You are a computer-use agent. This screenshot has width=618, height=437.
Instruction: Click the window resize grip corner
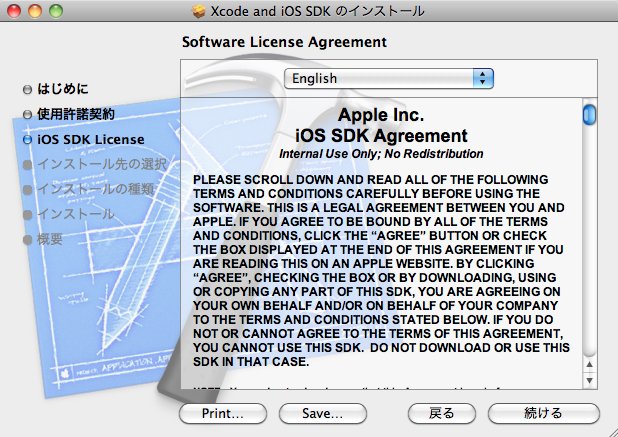point(612,431)
